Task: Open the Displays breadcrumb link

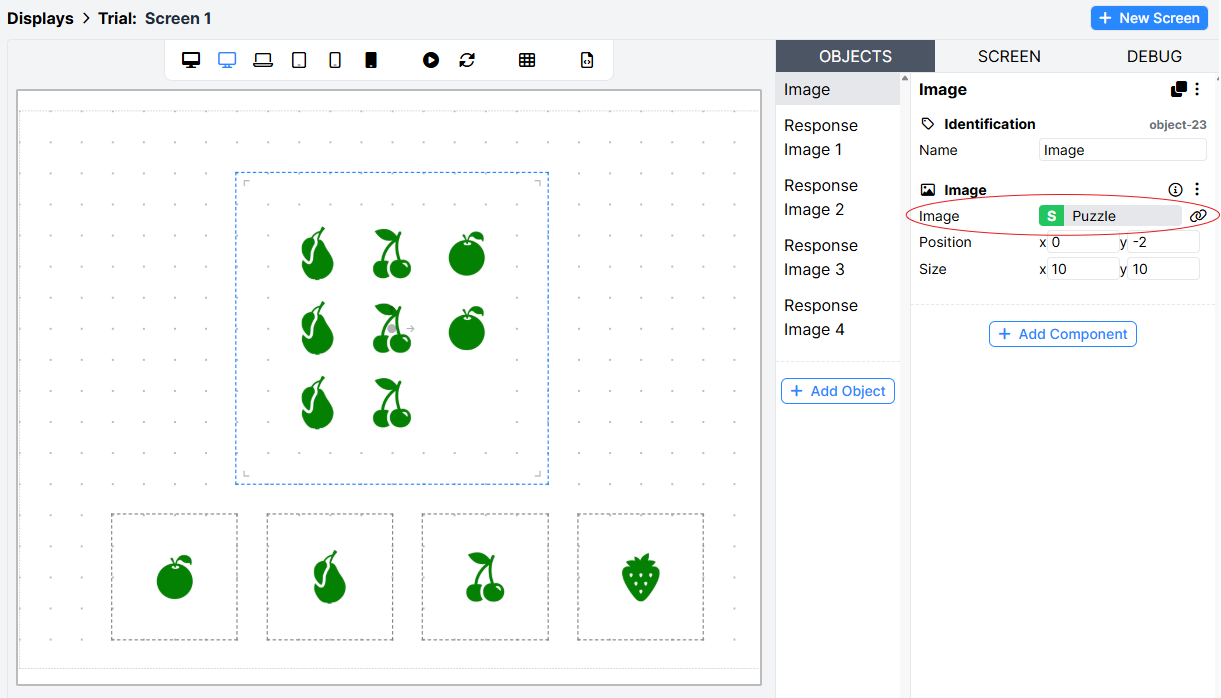Action: coord(40,17)
